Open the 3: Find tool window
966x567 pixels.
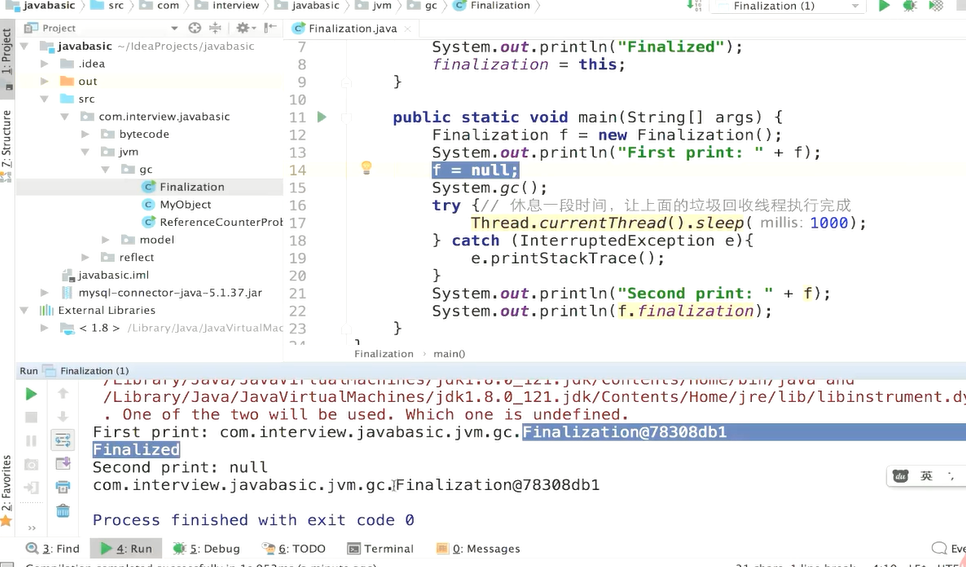(53, 549)
